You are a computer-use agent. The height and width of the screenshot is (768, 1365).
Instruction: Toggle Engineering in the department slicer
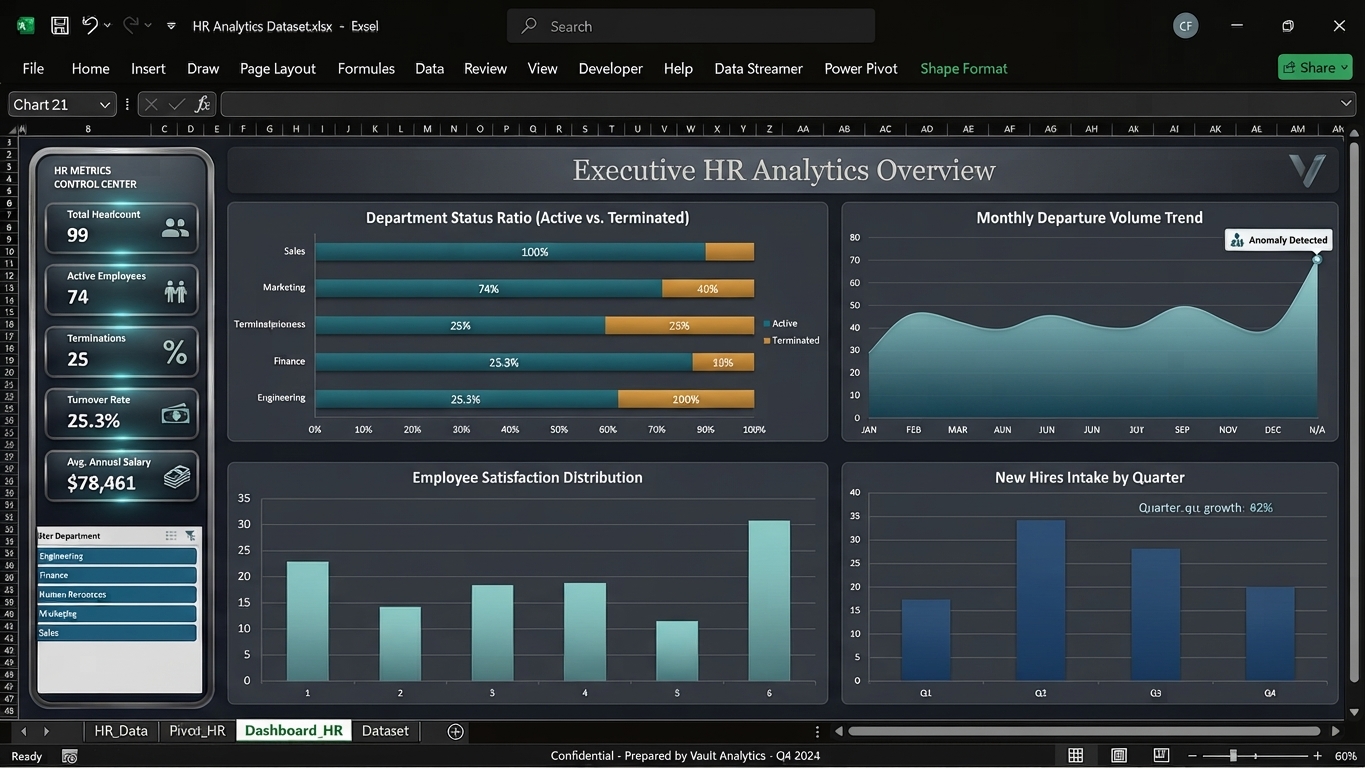[x=117, y=556]
